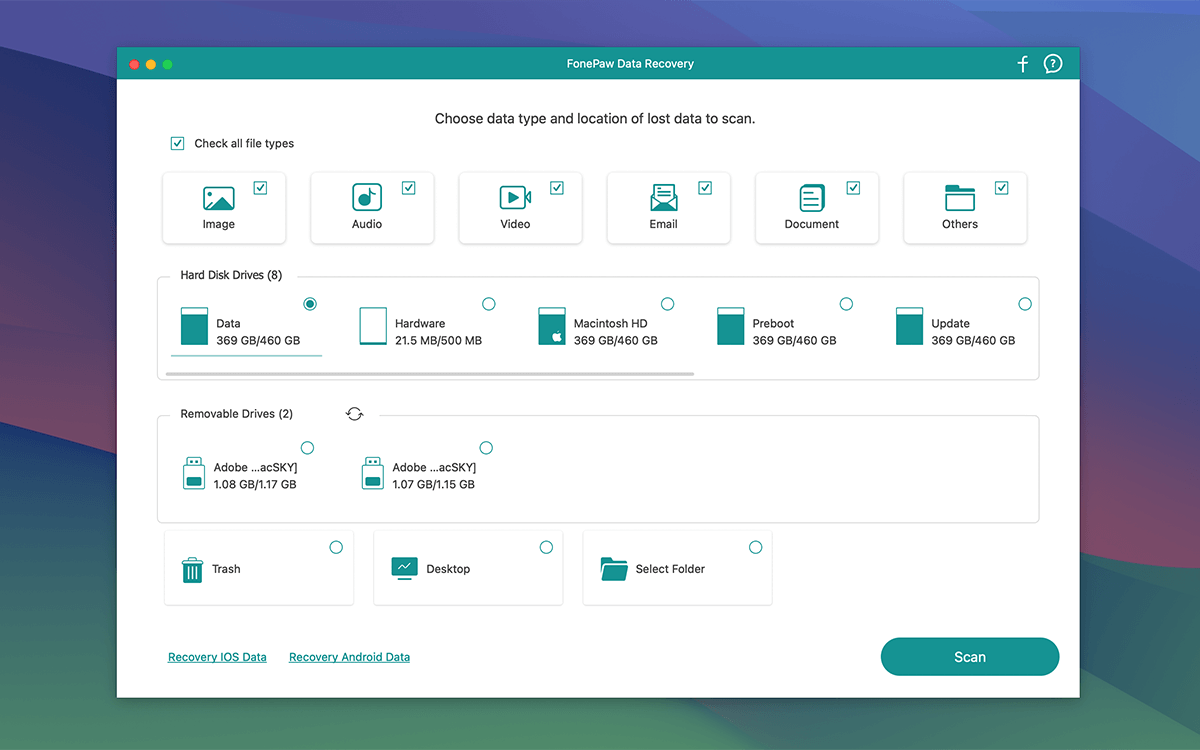1200x750 pixels.
Task: Select the Data drive radio button
Action: pyautogui.click(x=310, y=304)
